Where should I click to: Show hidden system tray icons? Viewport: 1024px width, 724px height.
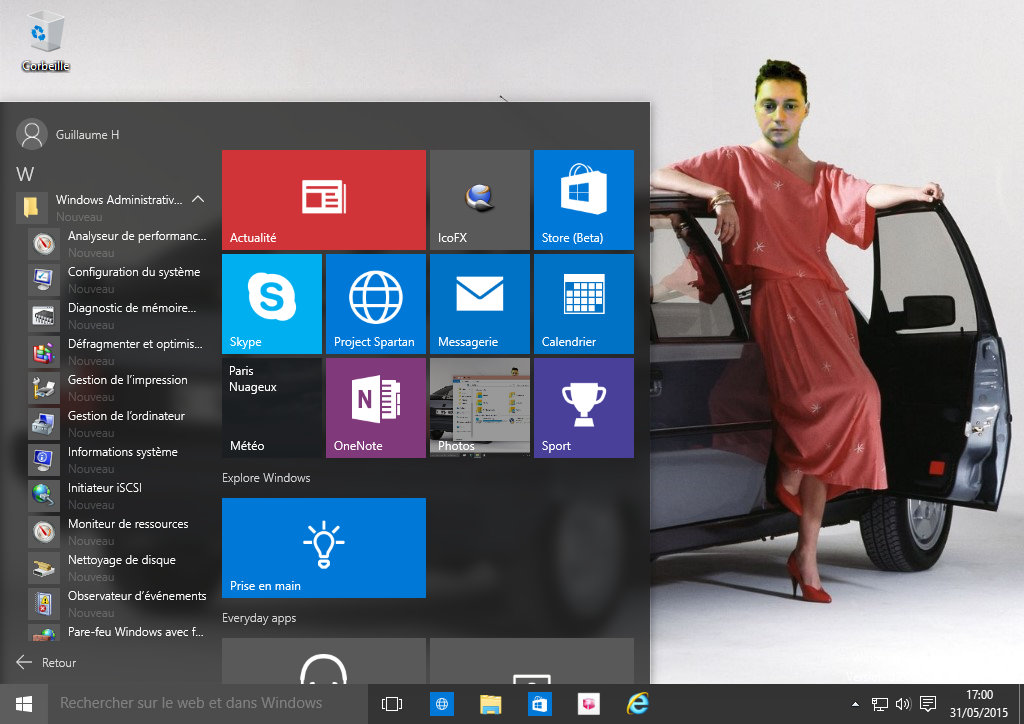click(856, 704)
